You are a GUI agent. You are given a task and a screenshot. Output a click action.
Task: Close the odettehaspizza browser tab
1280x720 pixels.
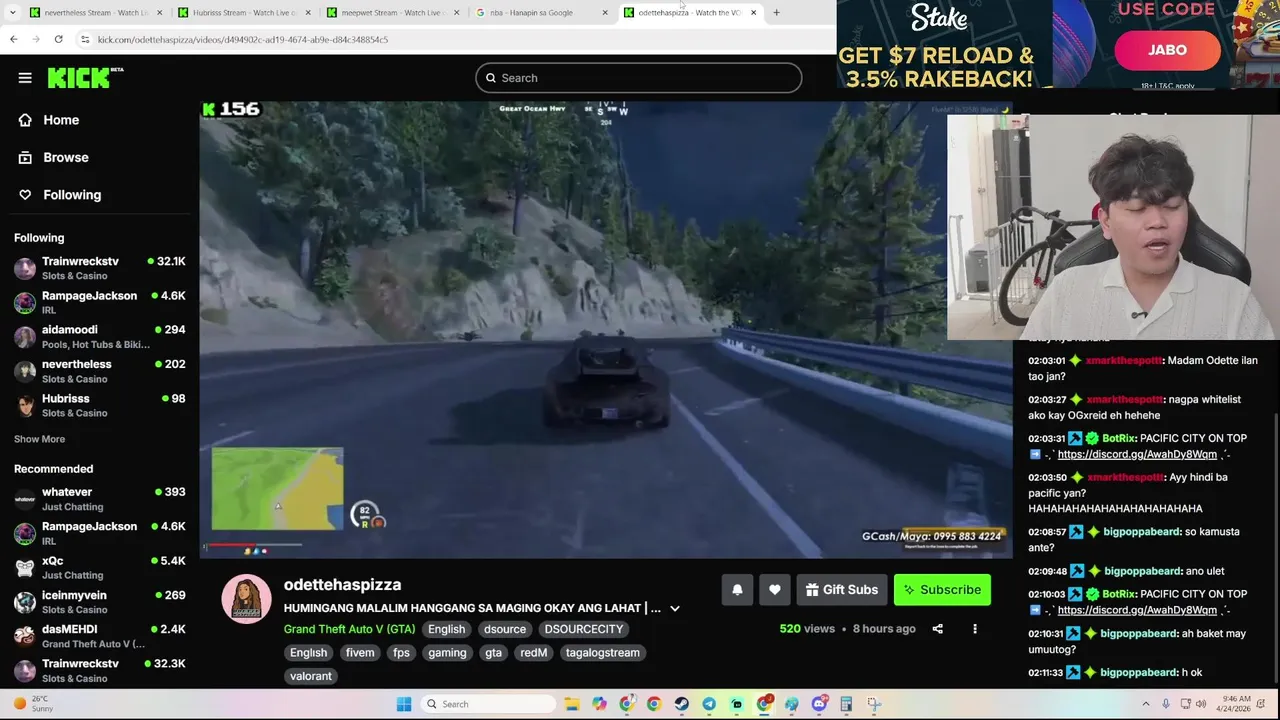click(753, 12)
